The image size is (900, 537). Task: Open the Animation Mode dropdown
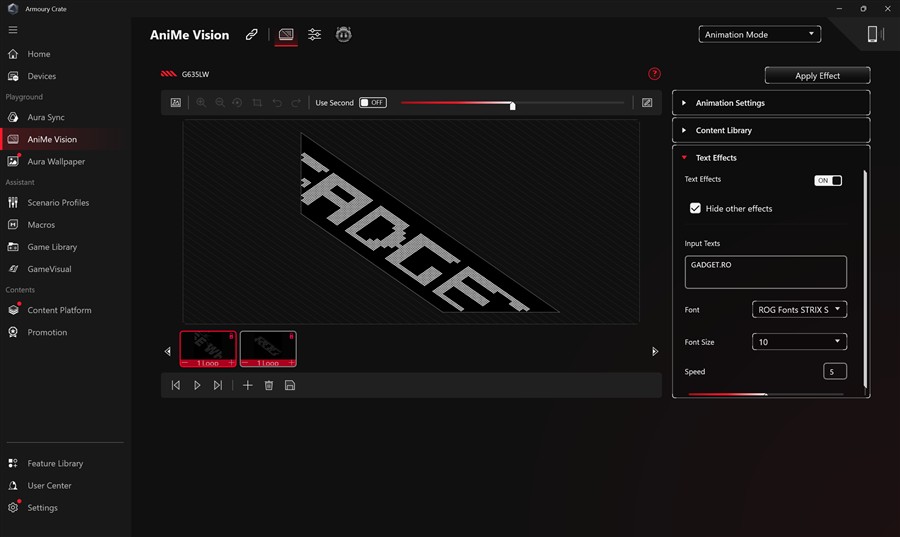[x=760, y=35]
